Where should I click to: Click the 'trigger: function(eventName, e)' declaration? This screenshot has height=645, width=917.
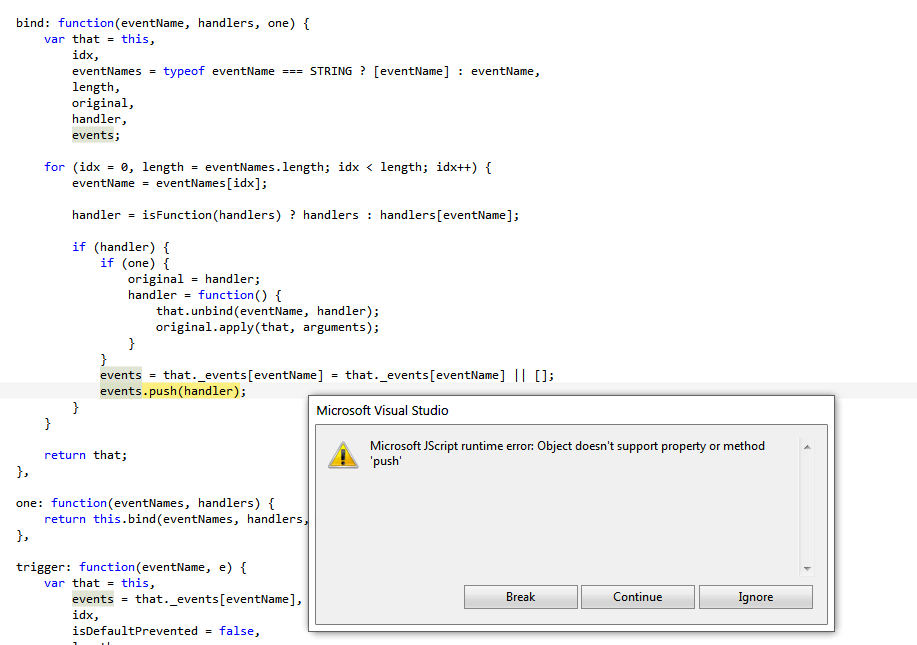tap(131, 567)
